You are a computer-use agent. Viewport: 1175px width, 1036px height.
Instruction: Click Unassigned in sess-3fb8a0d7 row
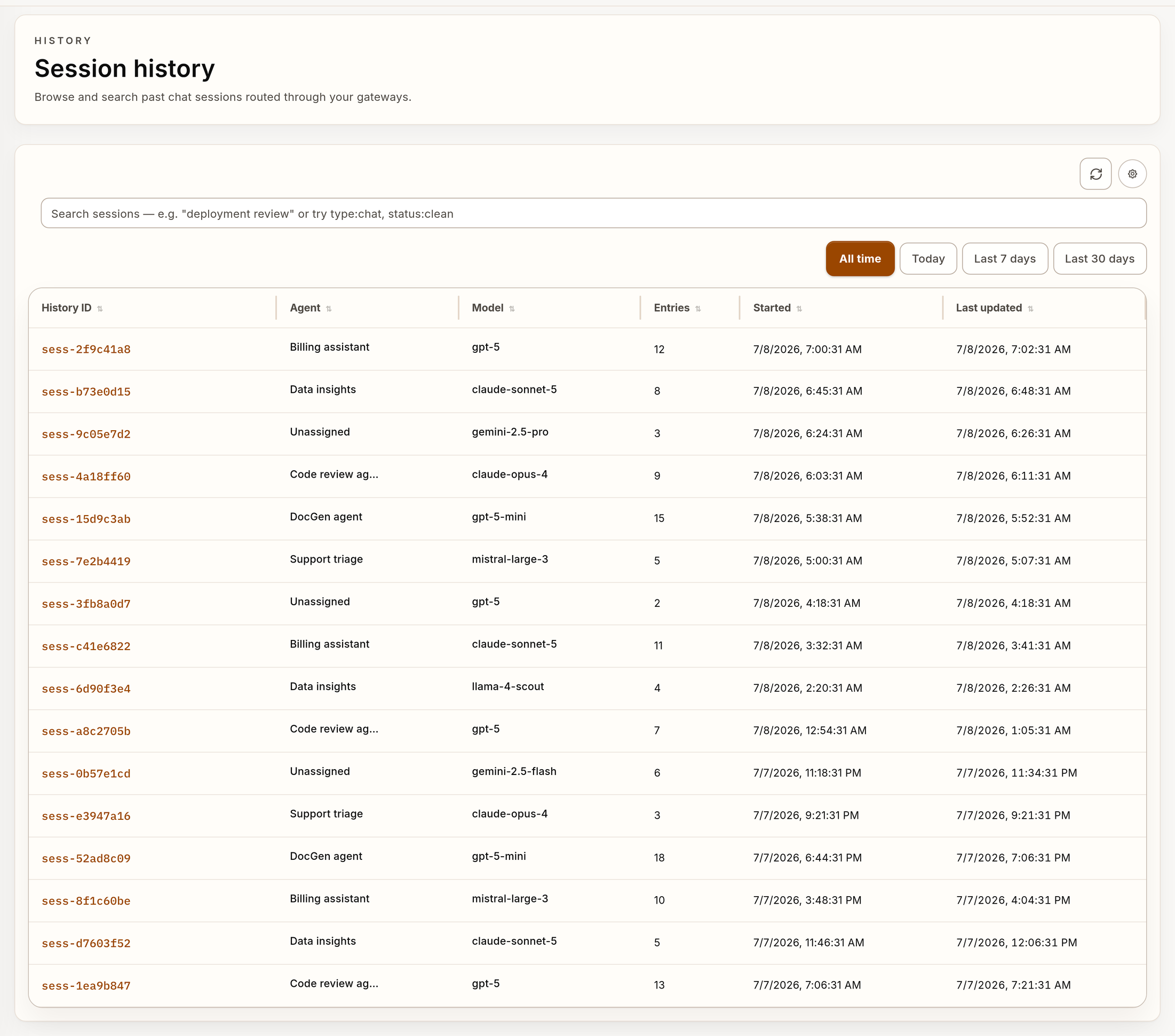(x=320, y=602)
